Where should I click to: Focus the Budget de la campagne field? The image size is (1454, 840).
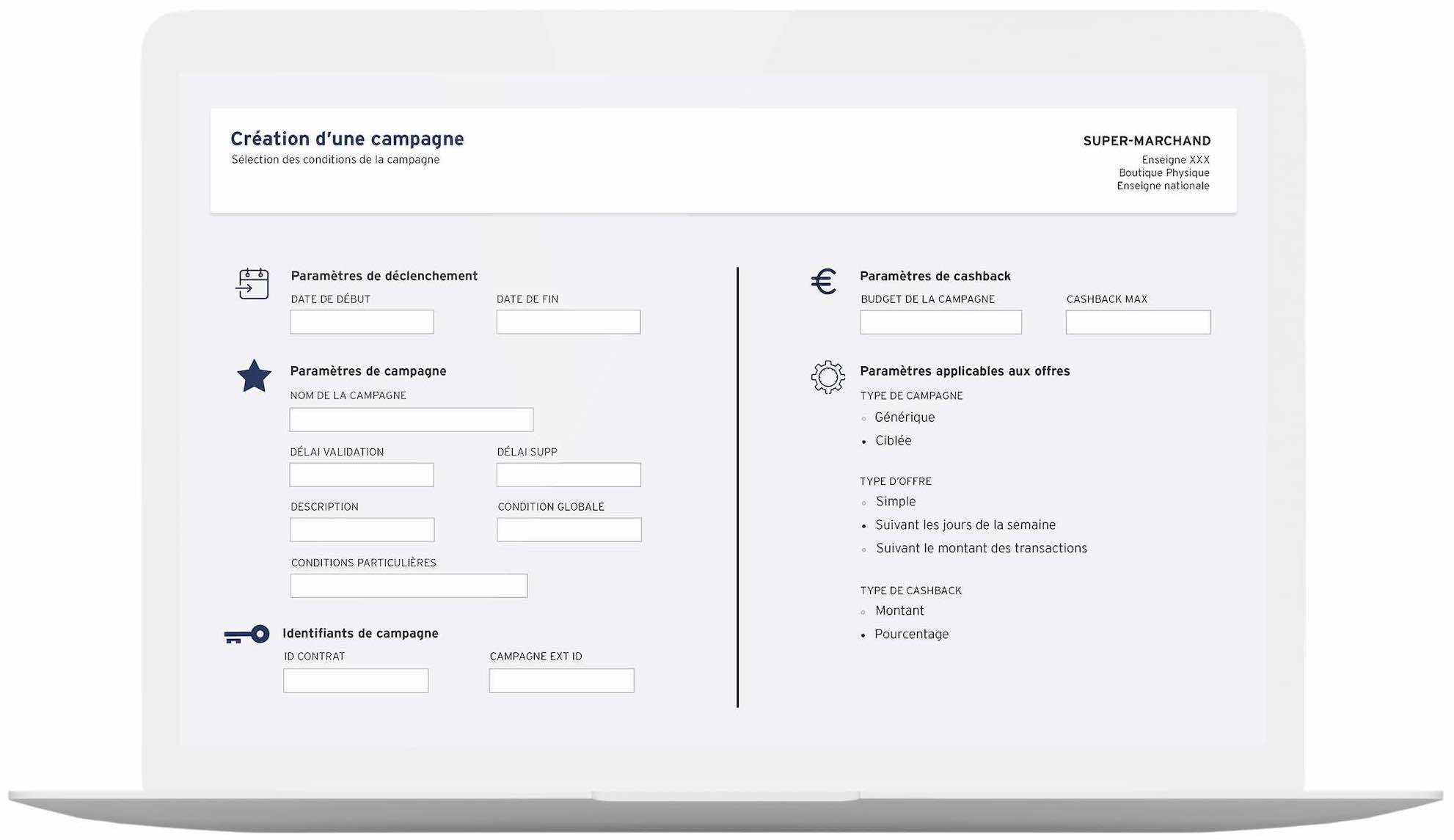(x=941, y=322)
